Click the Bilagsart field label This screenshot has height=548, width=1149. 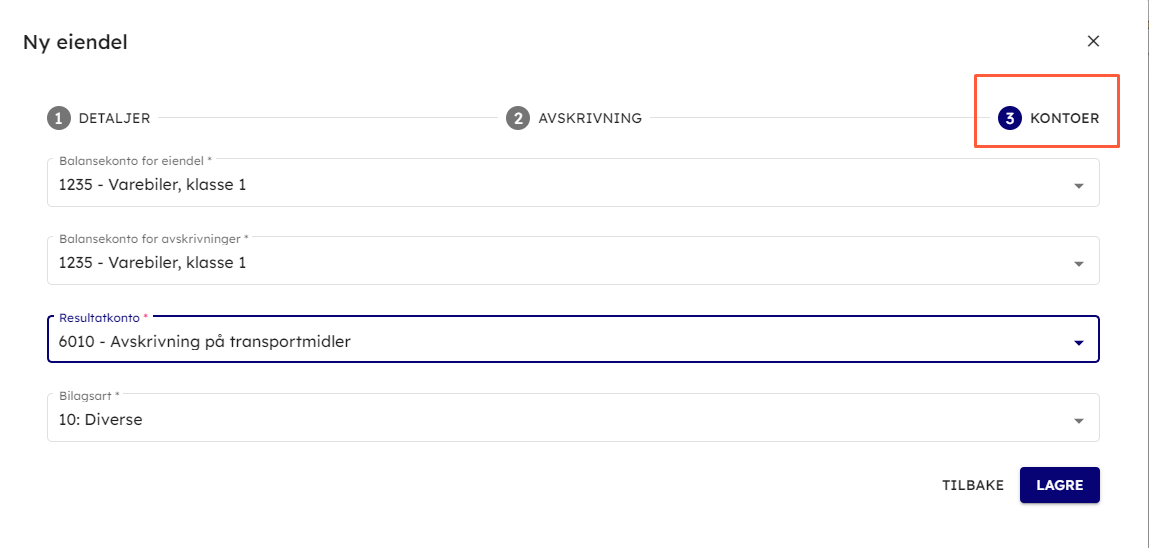[87, 395]
